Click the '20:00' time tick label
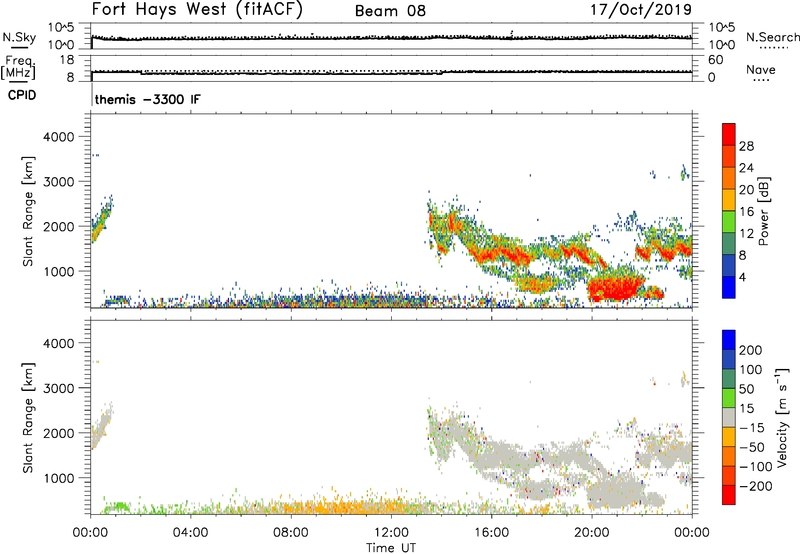 tap(591, 533)
